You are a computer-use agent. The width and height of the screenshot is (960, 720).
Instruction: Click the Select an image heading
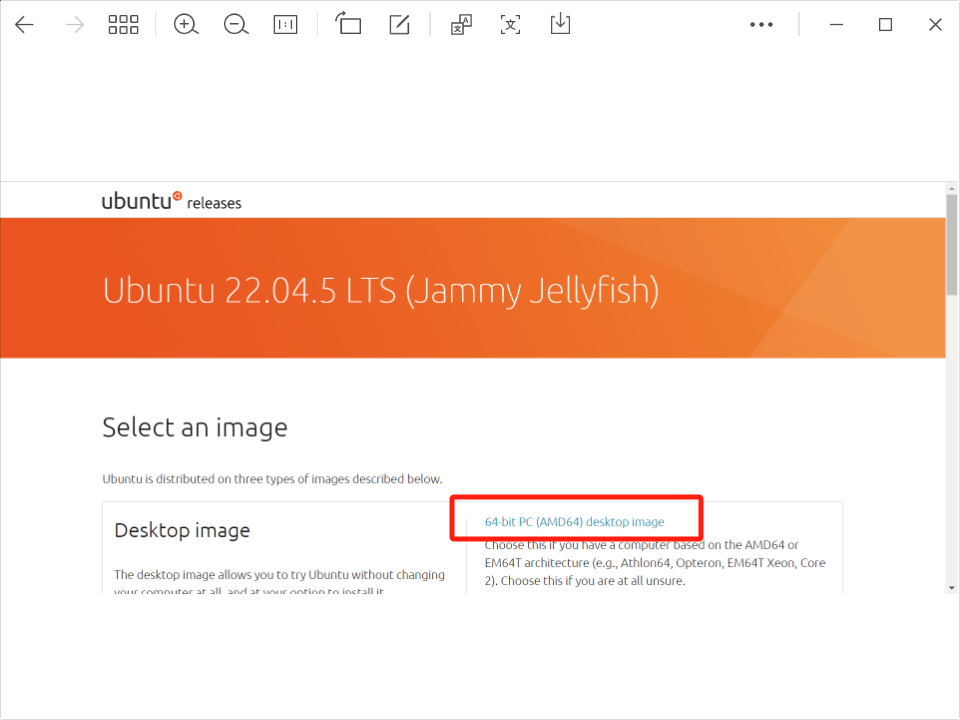tap(195, 427)
